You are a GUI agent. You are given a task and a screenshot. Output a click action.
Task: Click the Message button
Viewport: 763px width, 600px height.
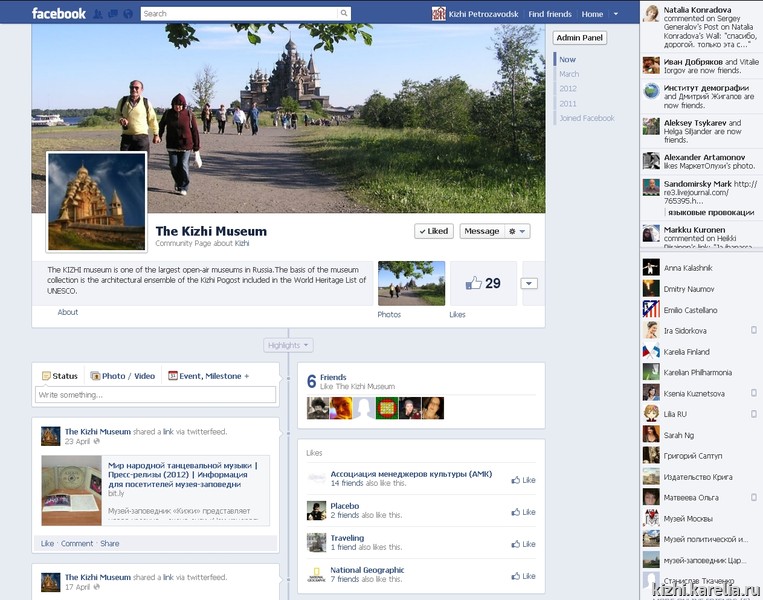pyautogui.click(x=482, y=231)
